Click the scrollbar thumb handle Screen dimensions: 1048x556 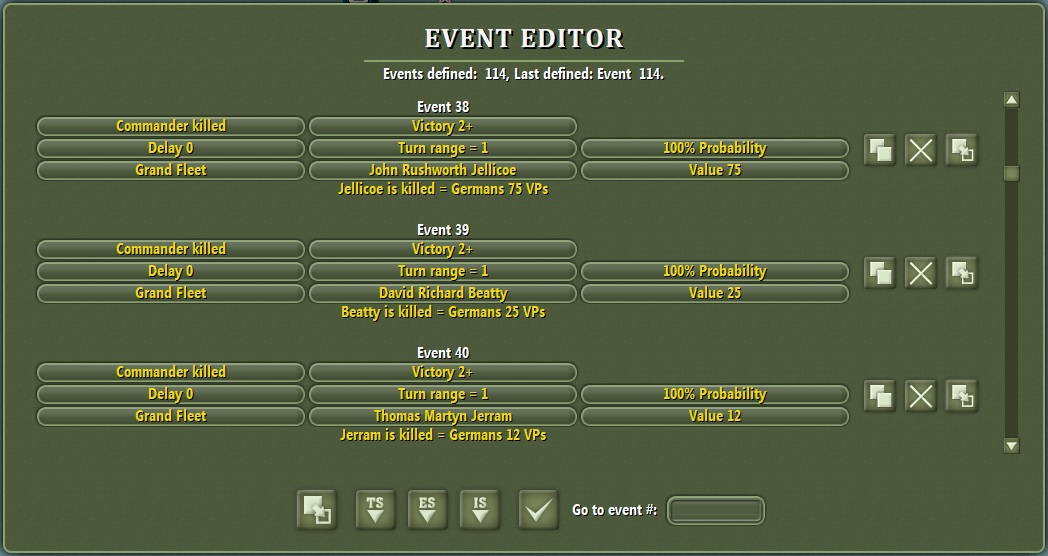coord(1011,174)
